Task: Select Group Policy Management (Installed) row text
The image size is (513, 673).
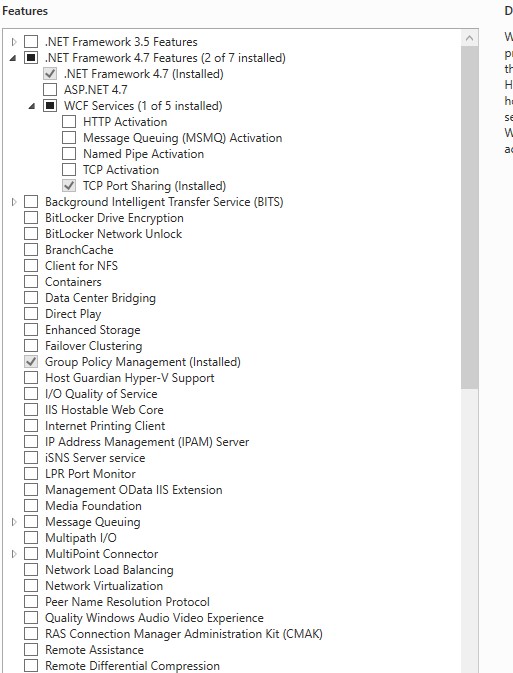Action: point(143,362)
